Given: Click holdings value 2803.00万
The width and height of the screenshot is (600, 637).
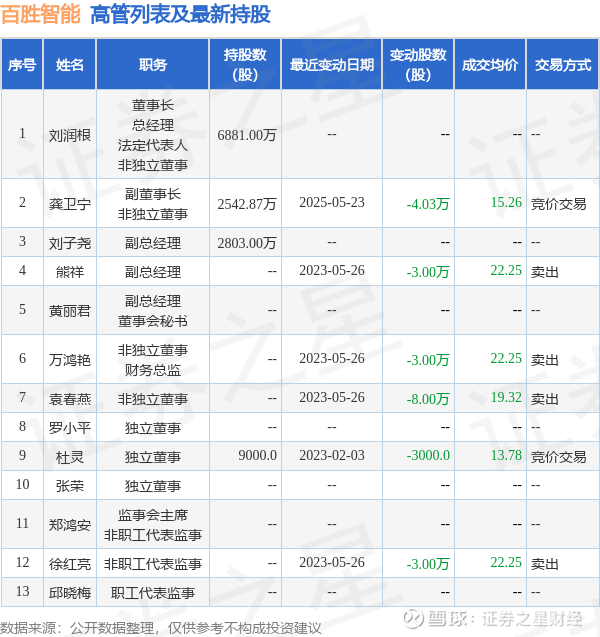Looking at the screenshot, I should coord(247,243).
